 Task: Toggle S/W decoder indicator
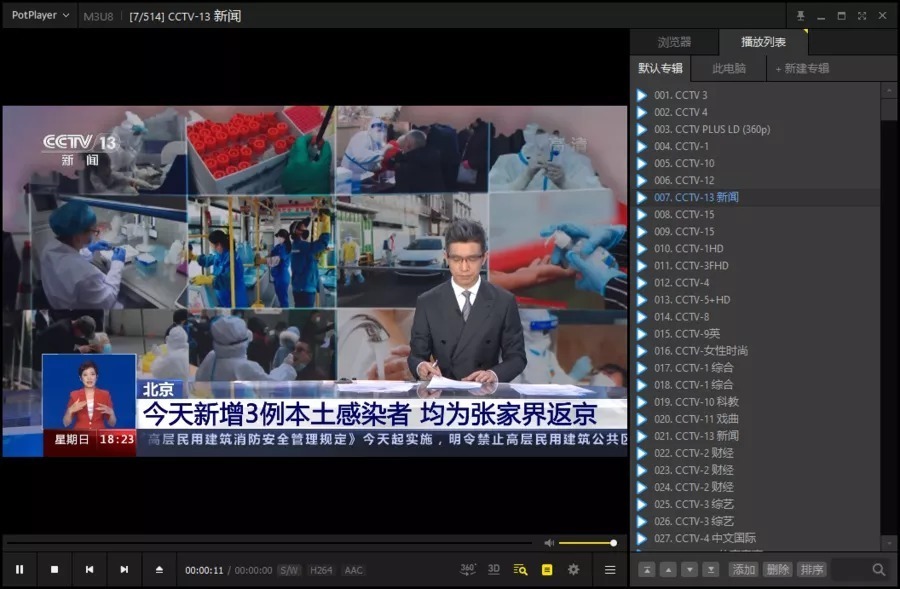click(289, 570)
